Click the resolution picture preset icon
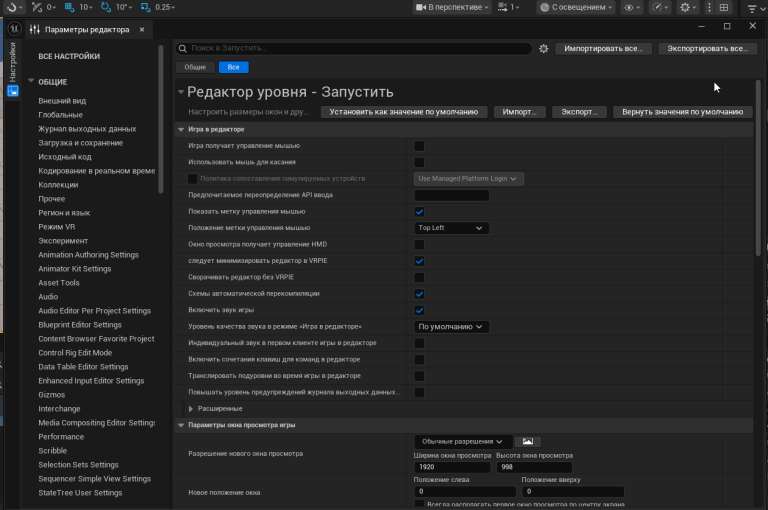This screenshot has width=768, height=510. pos(528,441)
